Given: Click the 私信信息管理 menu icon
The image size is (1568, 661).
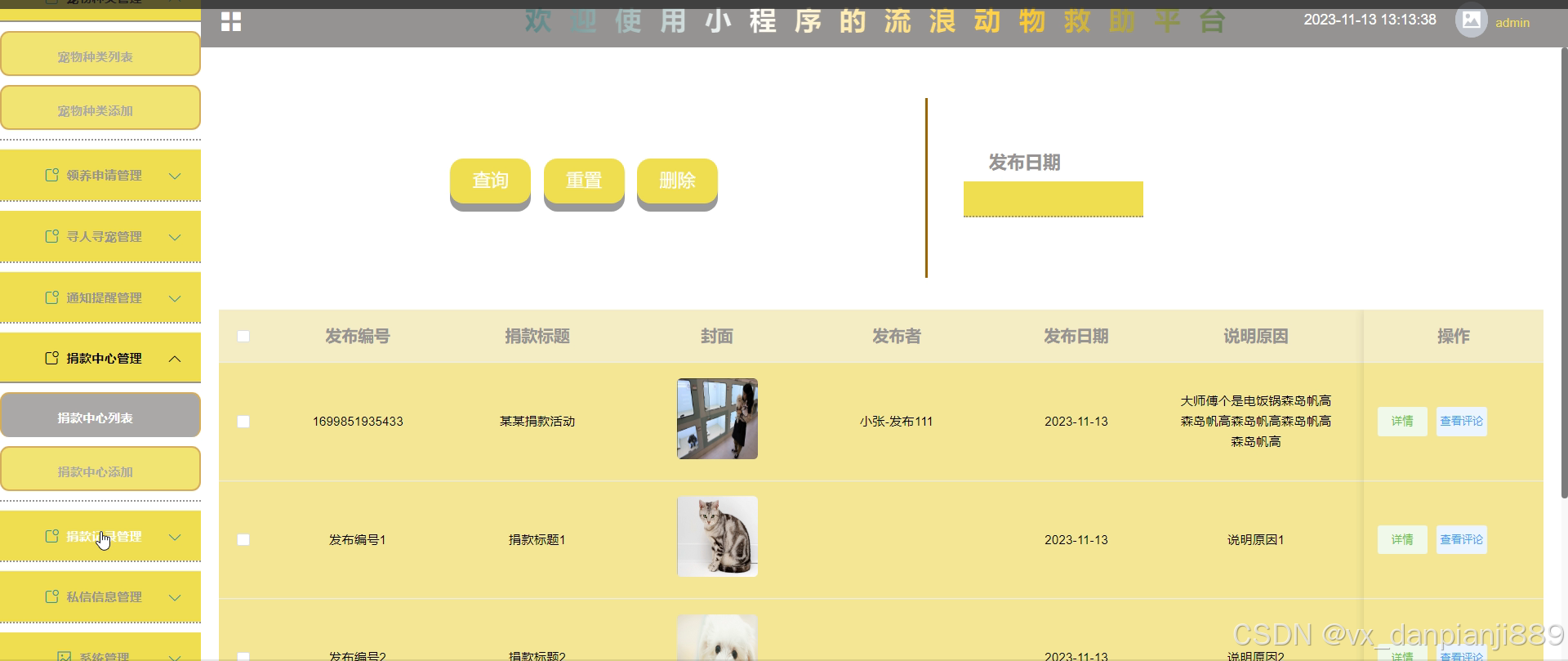Looking at the screenshot, I should coord(51,596).
